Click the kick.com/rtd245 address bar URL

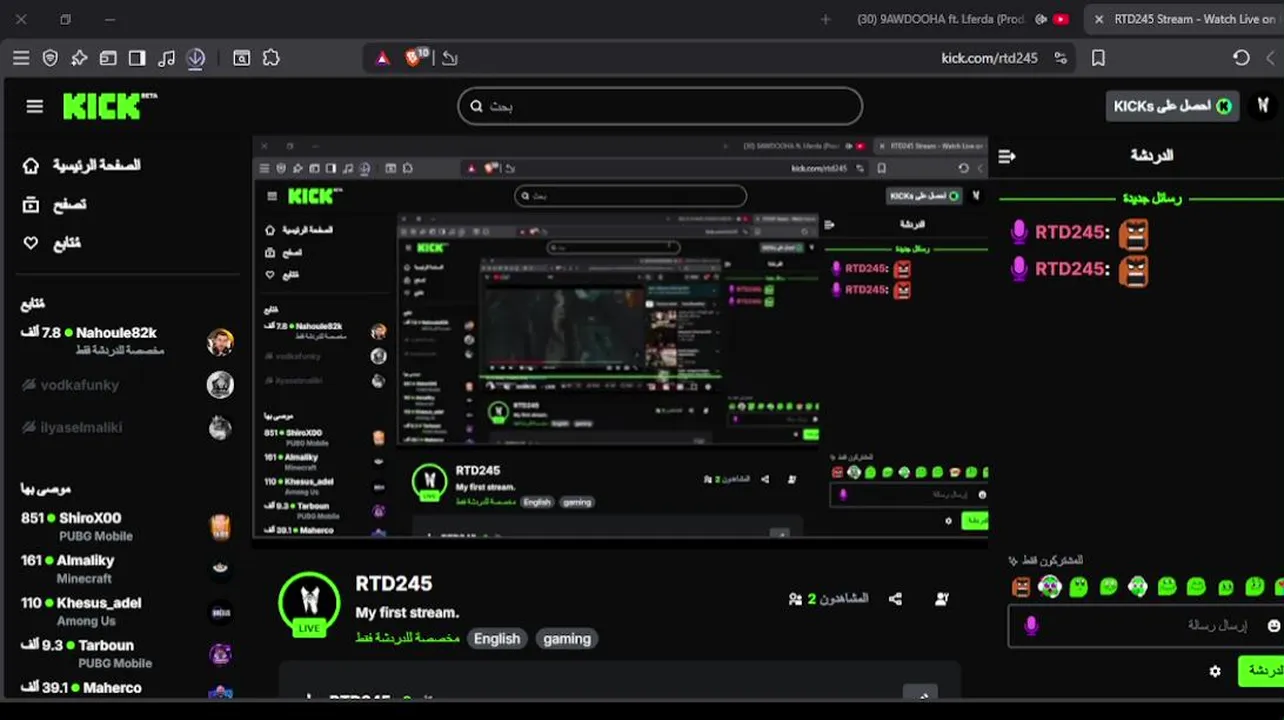click(989, 58)
